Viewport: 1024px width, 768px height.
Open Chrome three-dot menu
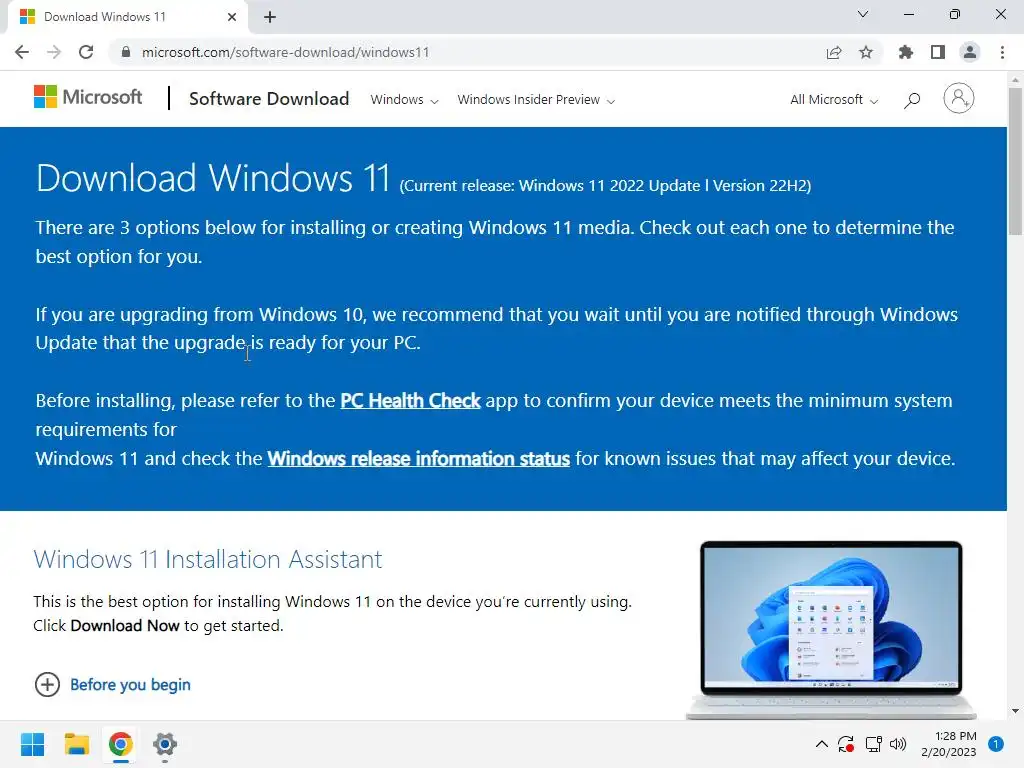click(1002, 52)
